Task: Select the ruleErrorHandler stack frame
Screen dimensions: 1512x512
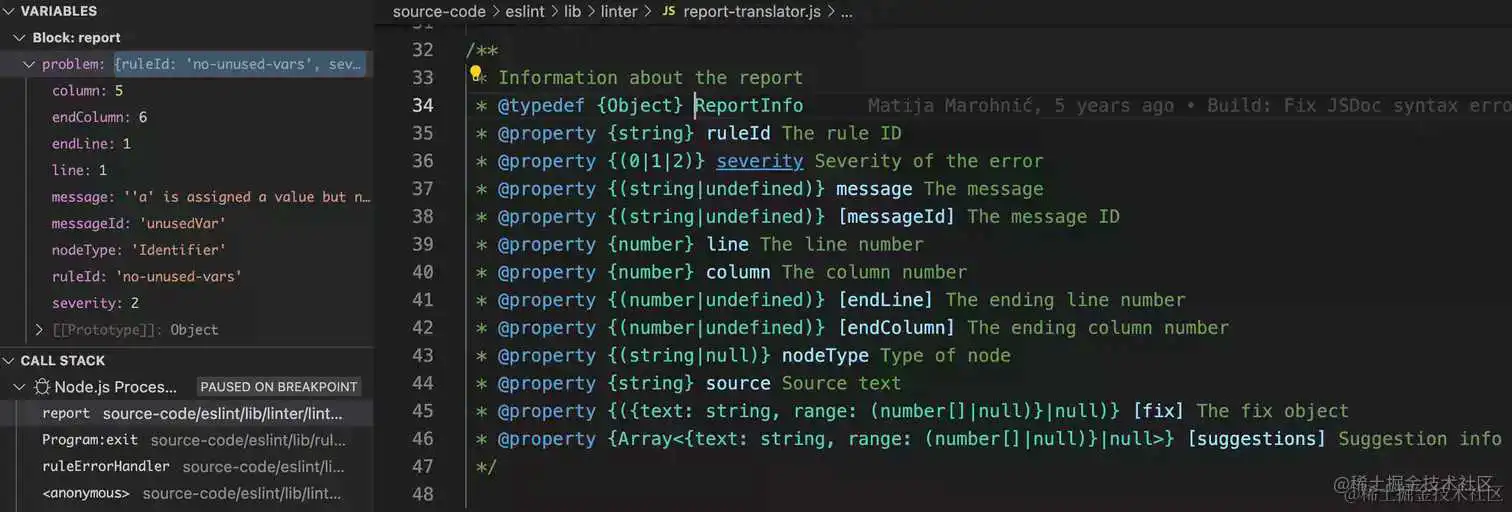Action: point(187,466)
